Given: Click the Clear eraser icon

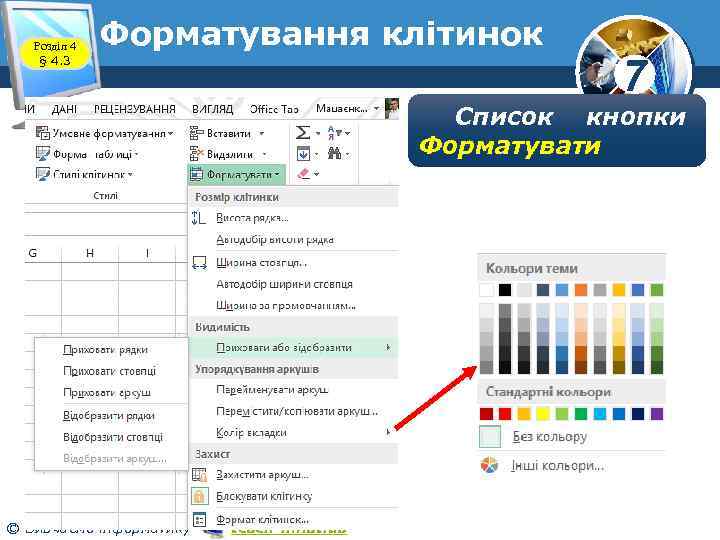Looking at the screenshot, I should click(x=304, y=174).
